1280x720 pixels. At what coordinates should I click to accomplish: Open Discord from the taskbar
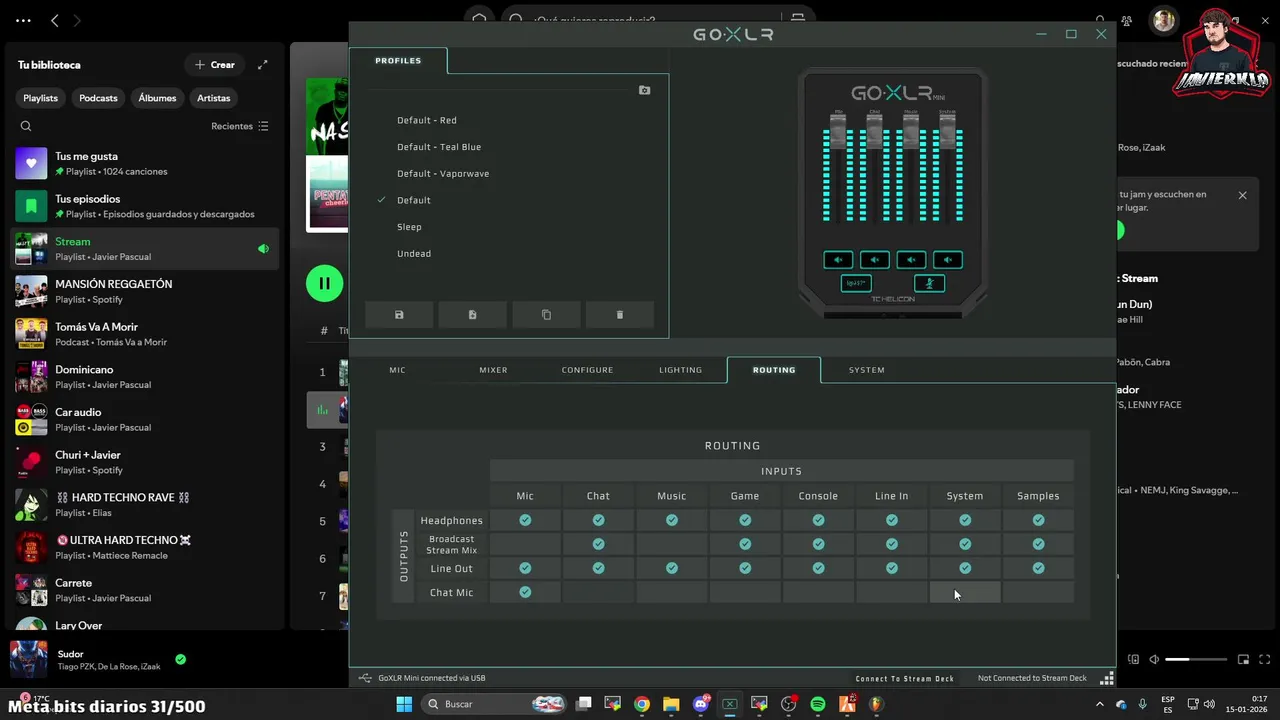tap(701, 704)
